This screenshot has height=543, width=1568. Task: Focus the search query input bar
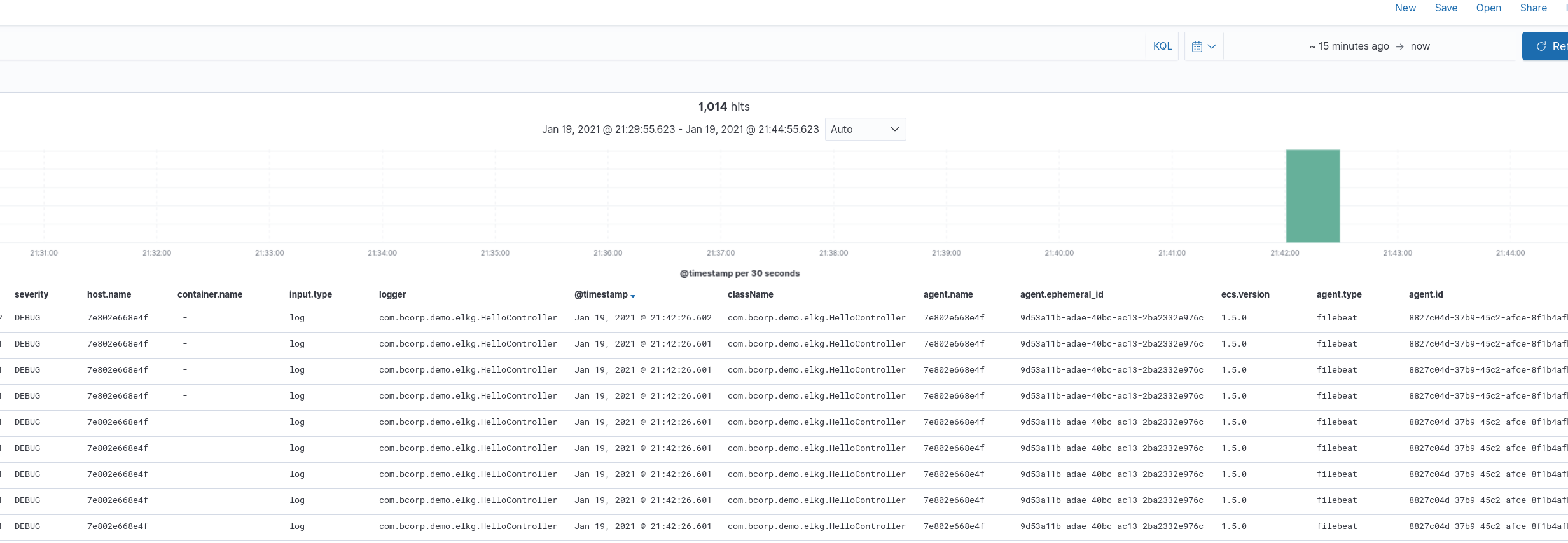pos(572,46)
